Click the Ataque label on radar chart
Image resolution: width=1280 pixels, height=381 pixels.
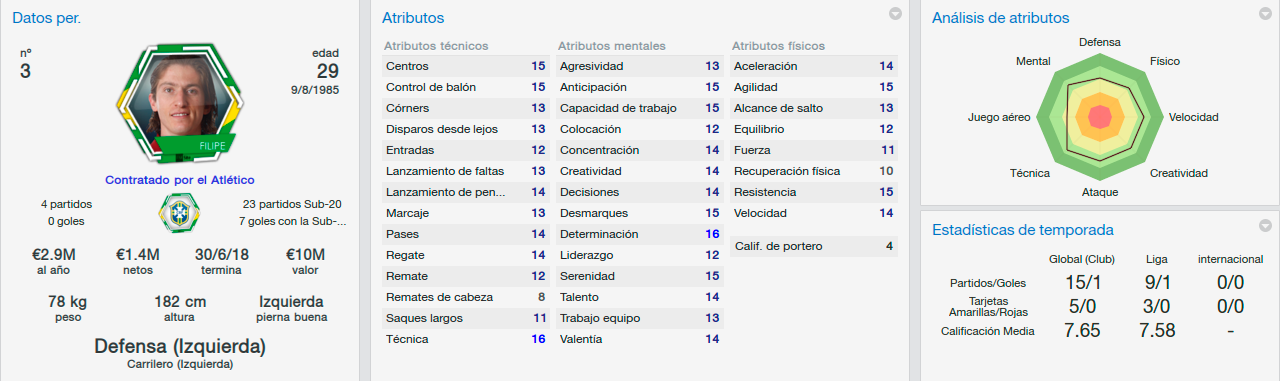[1100, 192]
